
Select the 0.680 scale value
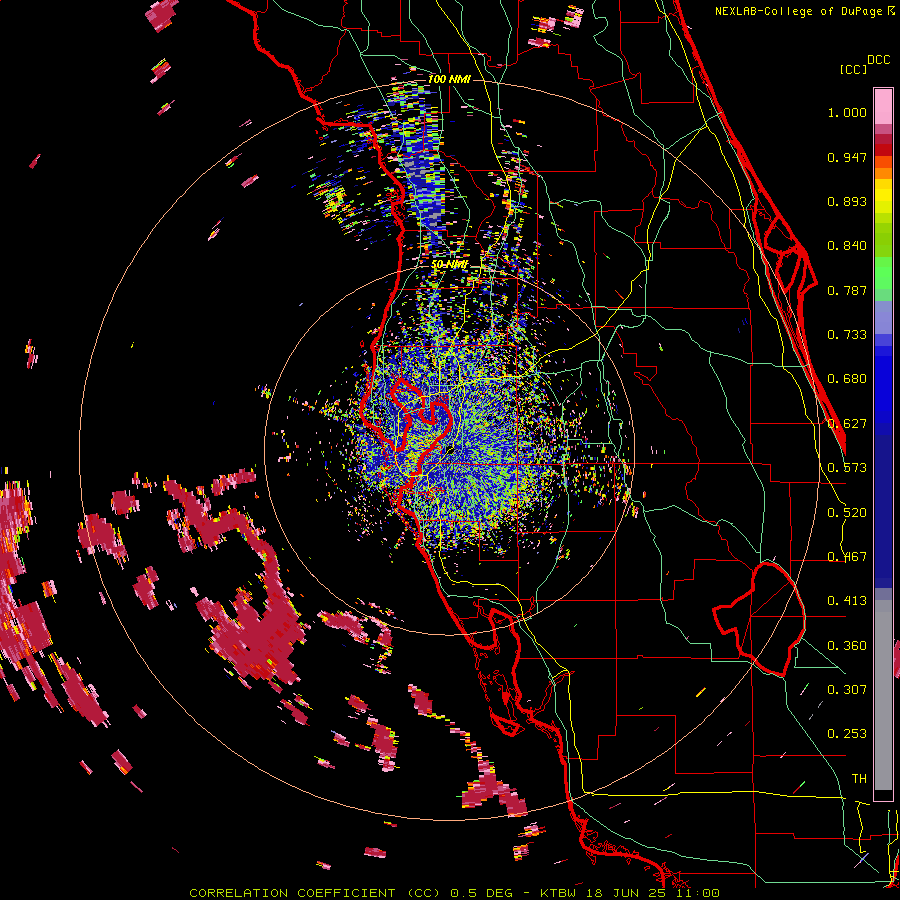[847, 379]
